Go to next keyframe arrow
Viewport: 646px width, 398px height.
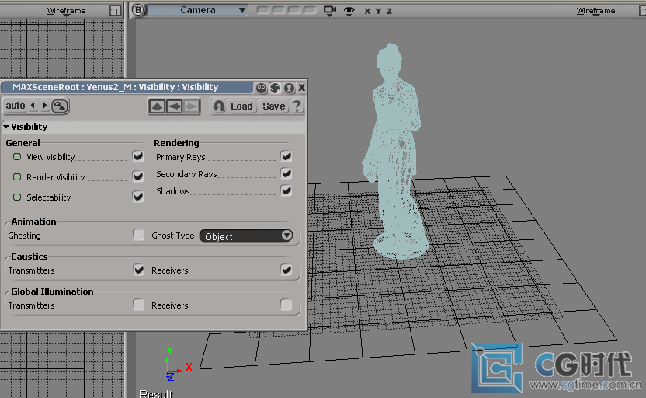(44, 106)
